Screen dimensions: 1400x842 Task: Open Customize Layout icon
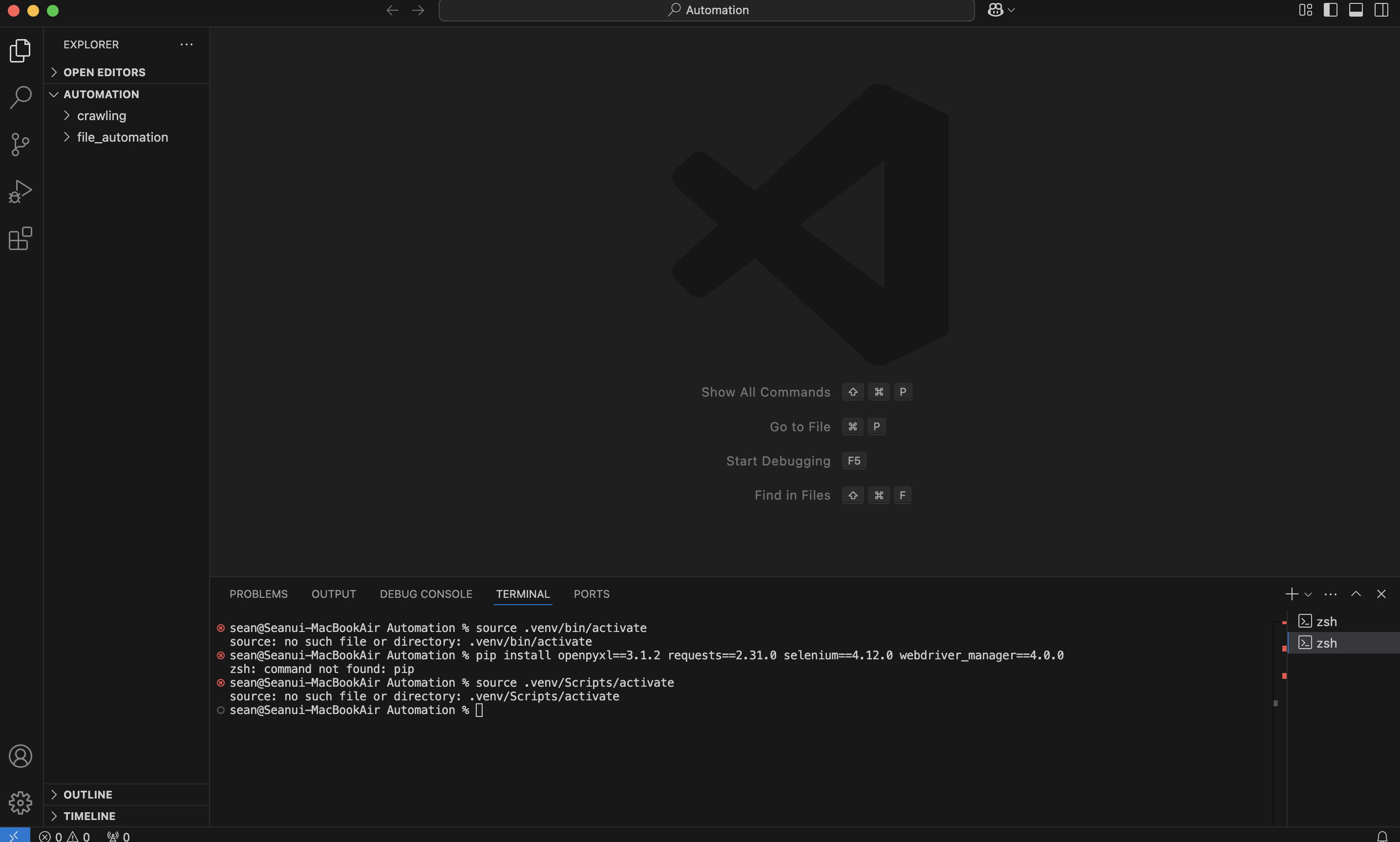(x=1305, y=10)
